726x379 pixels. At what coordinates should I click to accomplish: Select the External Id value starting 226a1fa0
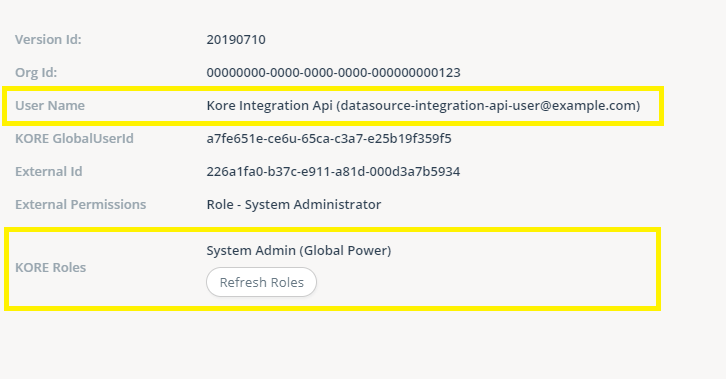click(x=333, y=171)
